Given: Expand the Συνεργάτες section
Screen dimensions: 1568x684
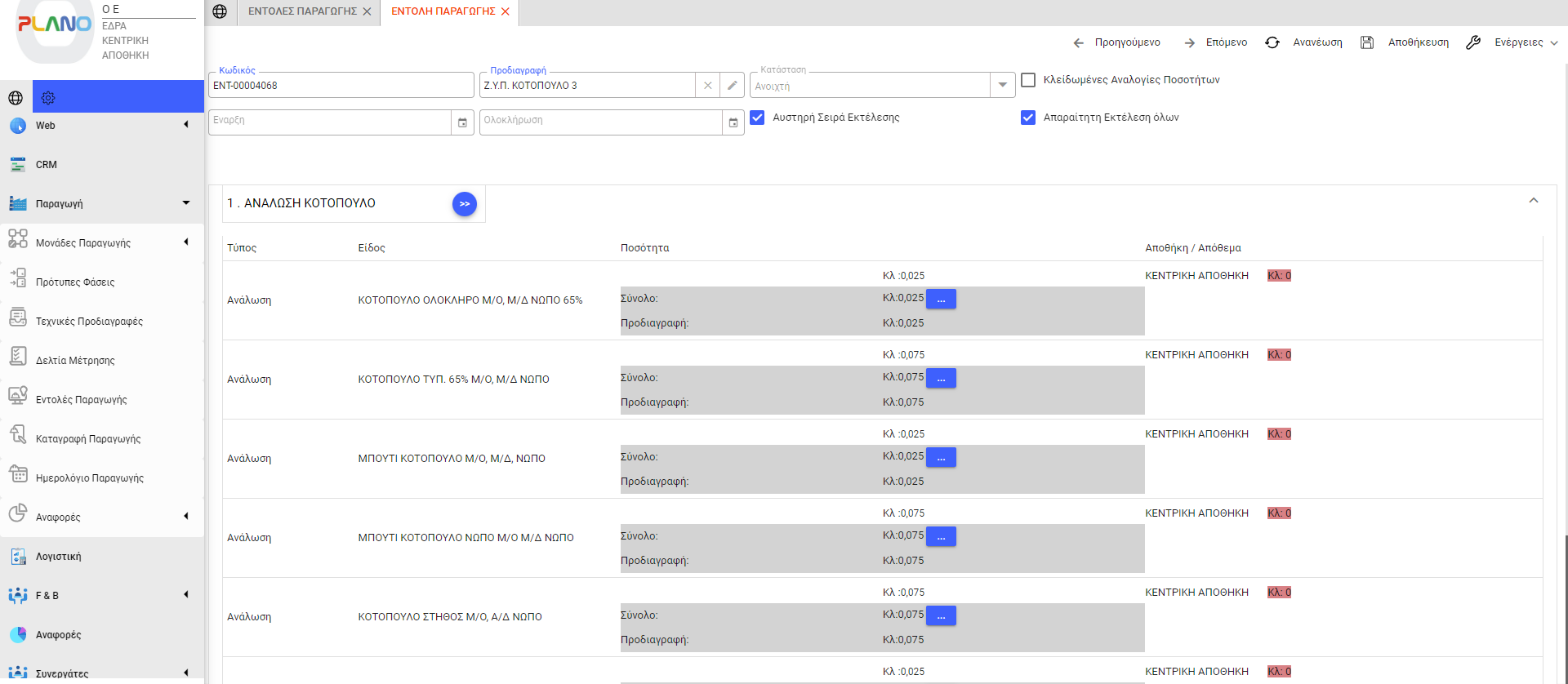Looking at the screenshot, I should point(186,673).
